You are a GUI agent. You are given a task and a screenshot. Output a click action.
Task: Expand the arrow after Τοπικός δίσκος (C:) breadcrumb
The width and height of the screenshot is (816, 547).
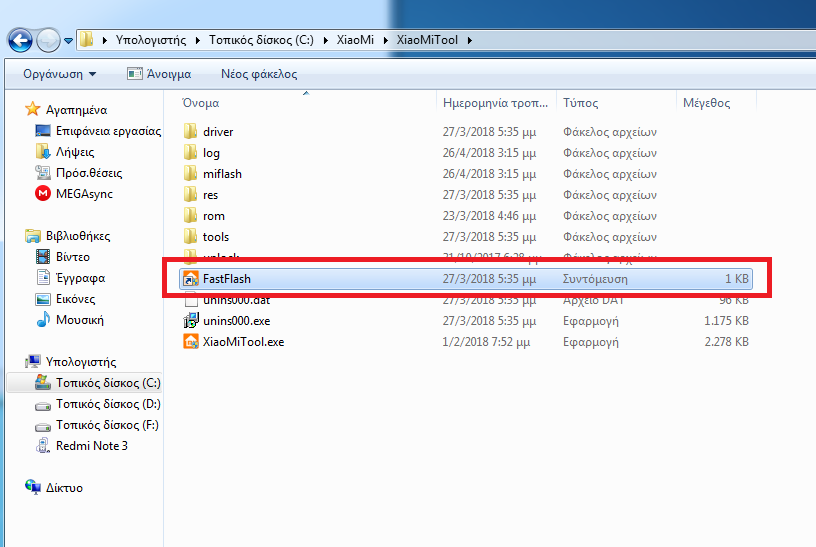pos(325,40)
